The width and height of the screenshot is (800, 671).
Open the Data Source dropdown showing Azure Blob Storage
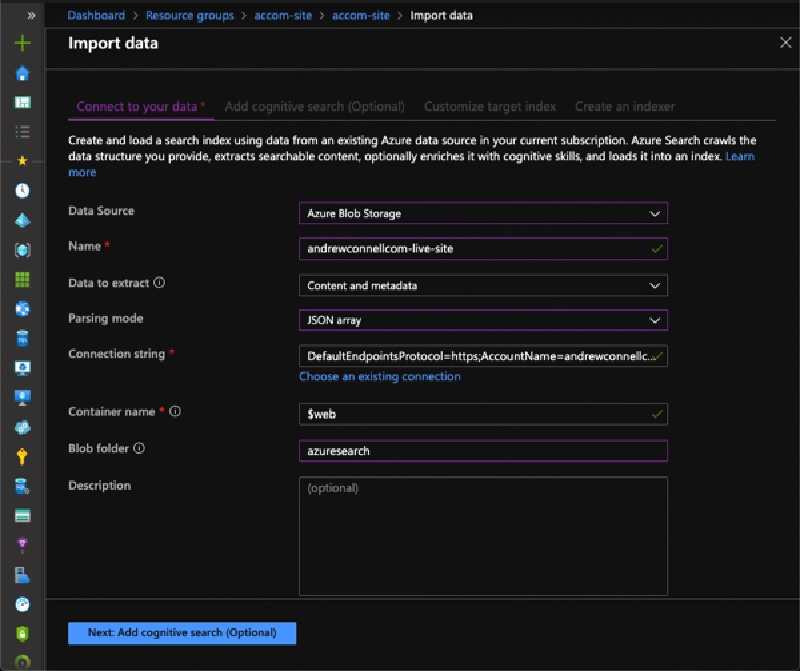(483, 213)
